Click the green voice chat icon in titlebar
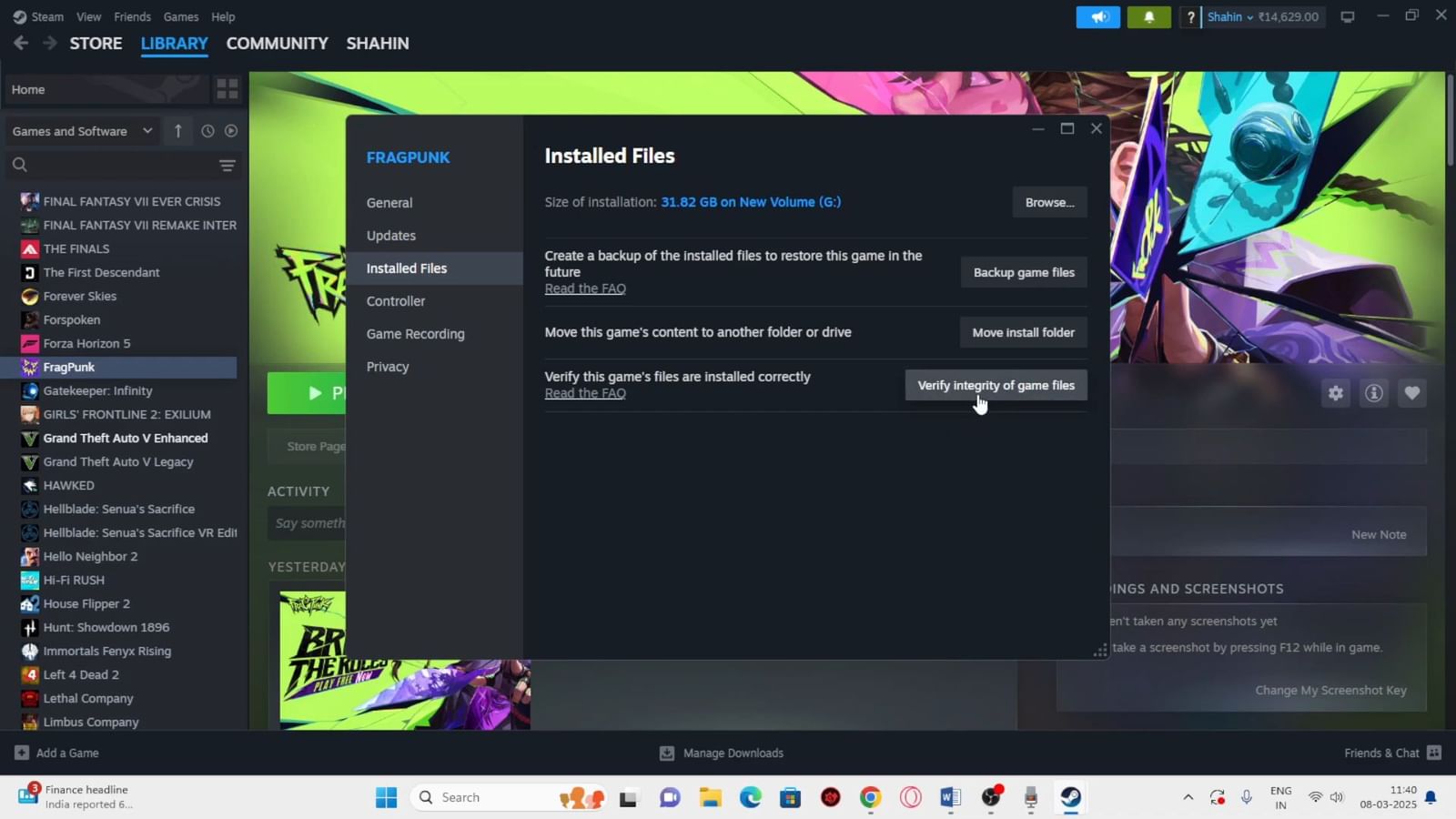The height and width of the screenshot is (819, 1456). [x=1097, y=16]
